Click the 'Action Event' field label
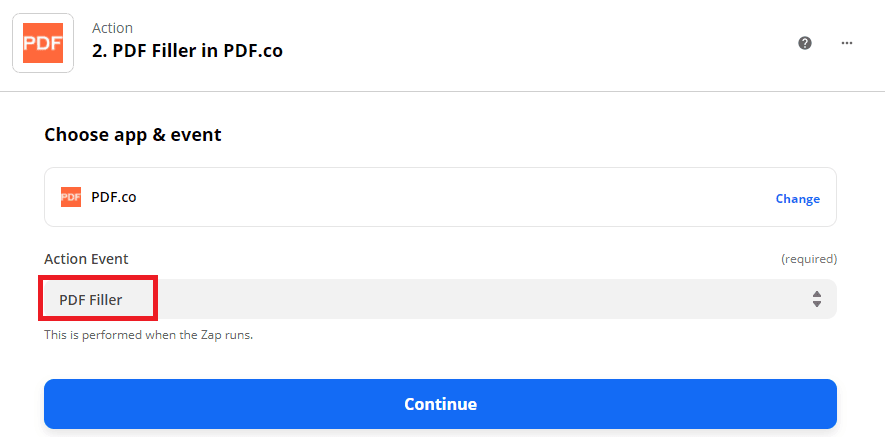Image resolution: width=885 pixels, height=437 pixels. (x=86, y=259)
